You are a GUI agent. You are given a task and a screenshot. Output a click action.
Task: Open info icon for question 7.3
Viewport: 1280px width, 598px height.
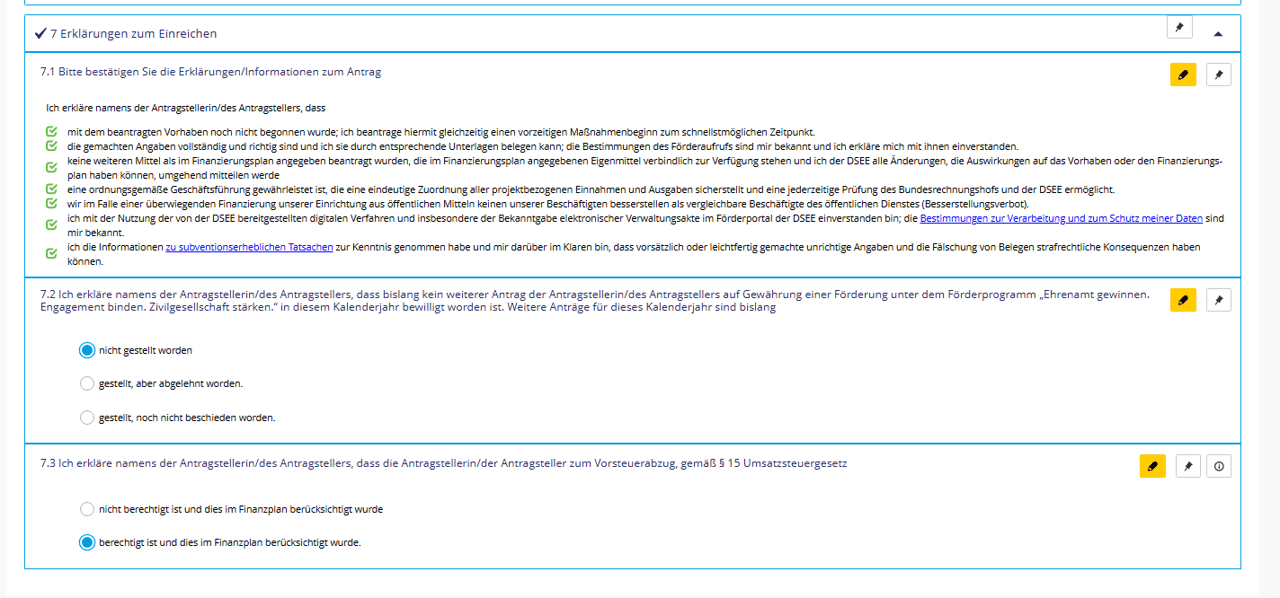[x=1218, y=466]
